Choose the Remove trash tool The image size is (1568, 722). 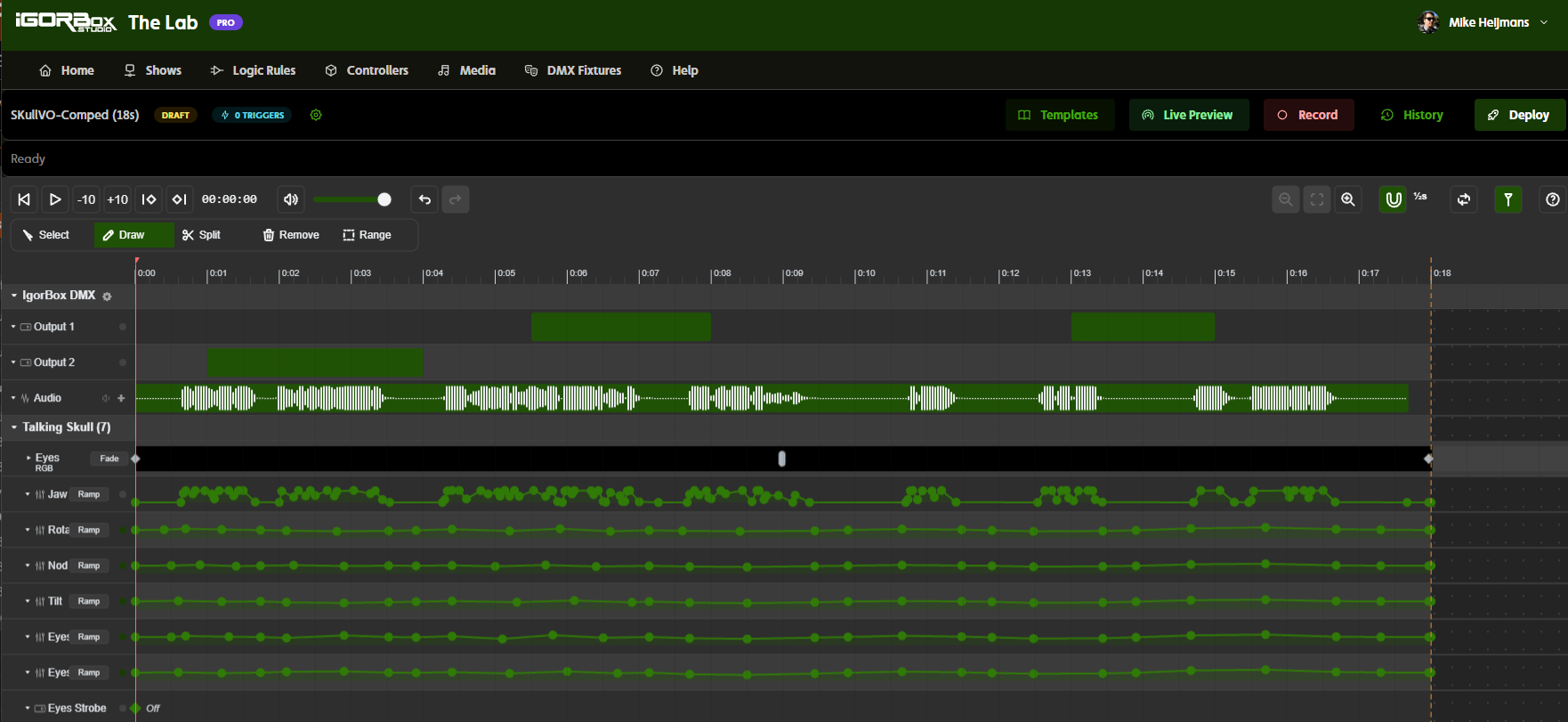tap(291, 235)
